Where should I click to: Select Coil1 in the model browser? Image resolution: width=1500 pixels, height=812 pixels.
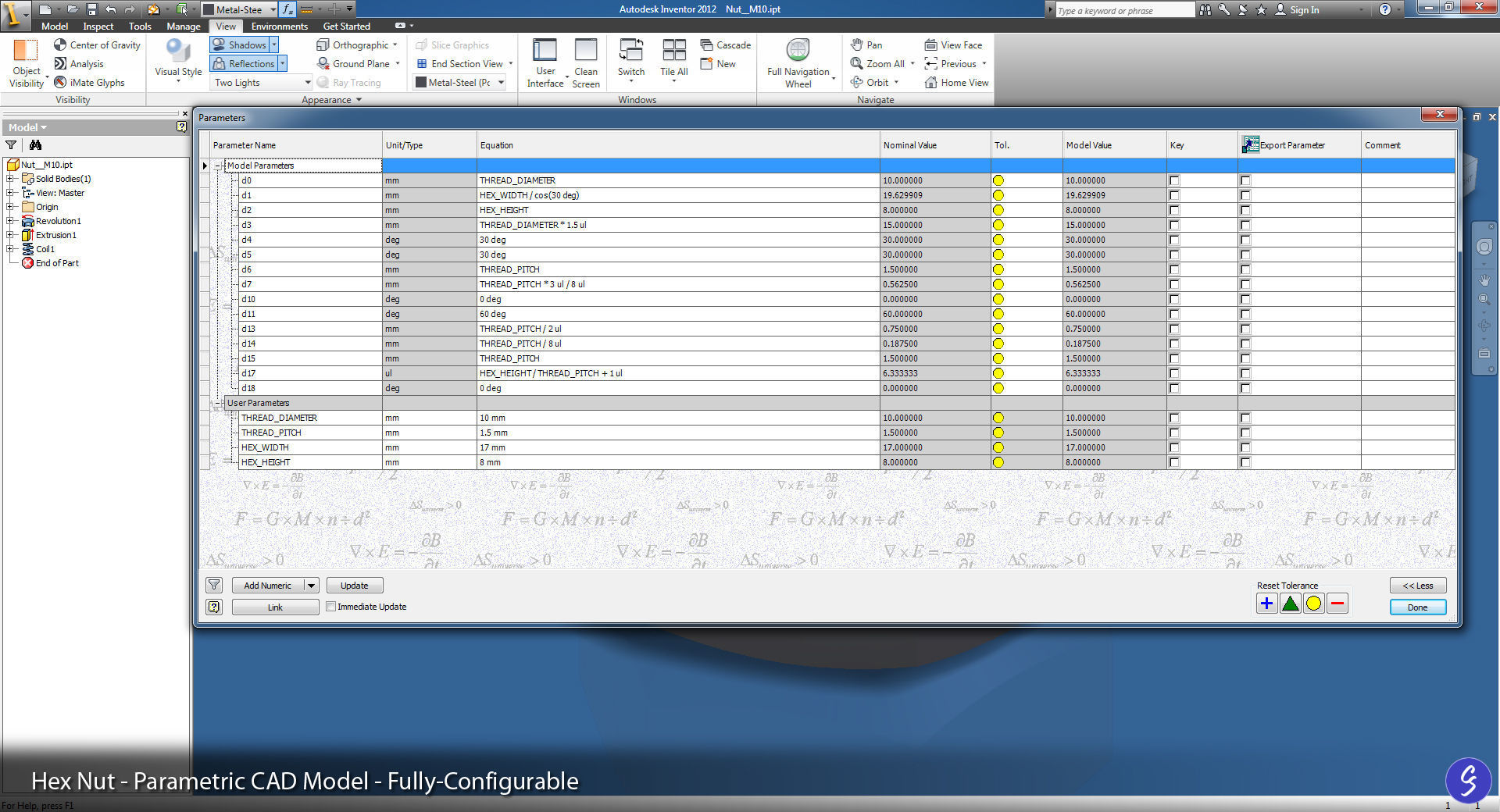click(x=45, y=249)
